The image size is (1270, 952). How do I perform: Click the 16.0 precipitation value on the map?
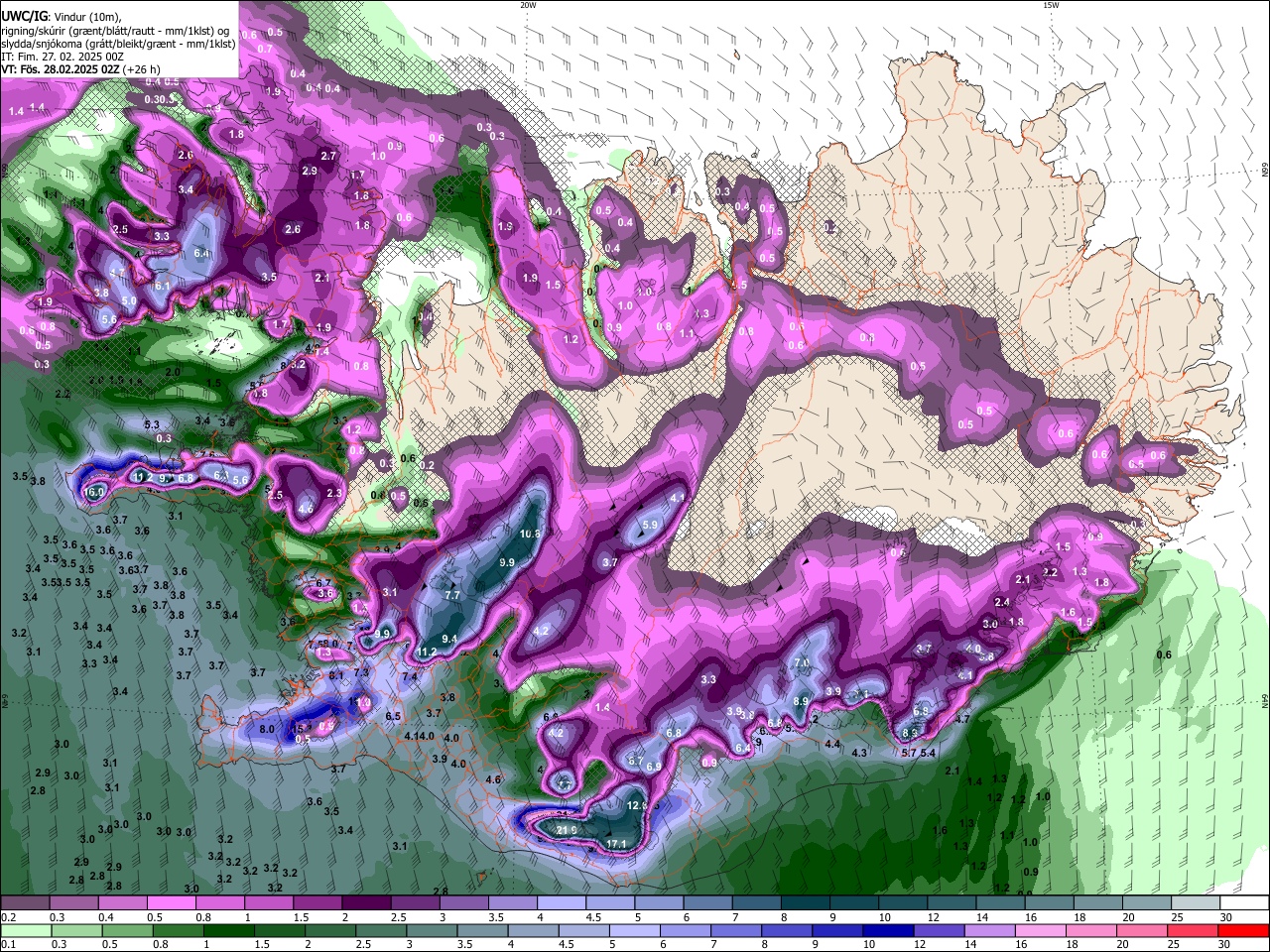tap(95, 492)
